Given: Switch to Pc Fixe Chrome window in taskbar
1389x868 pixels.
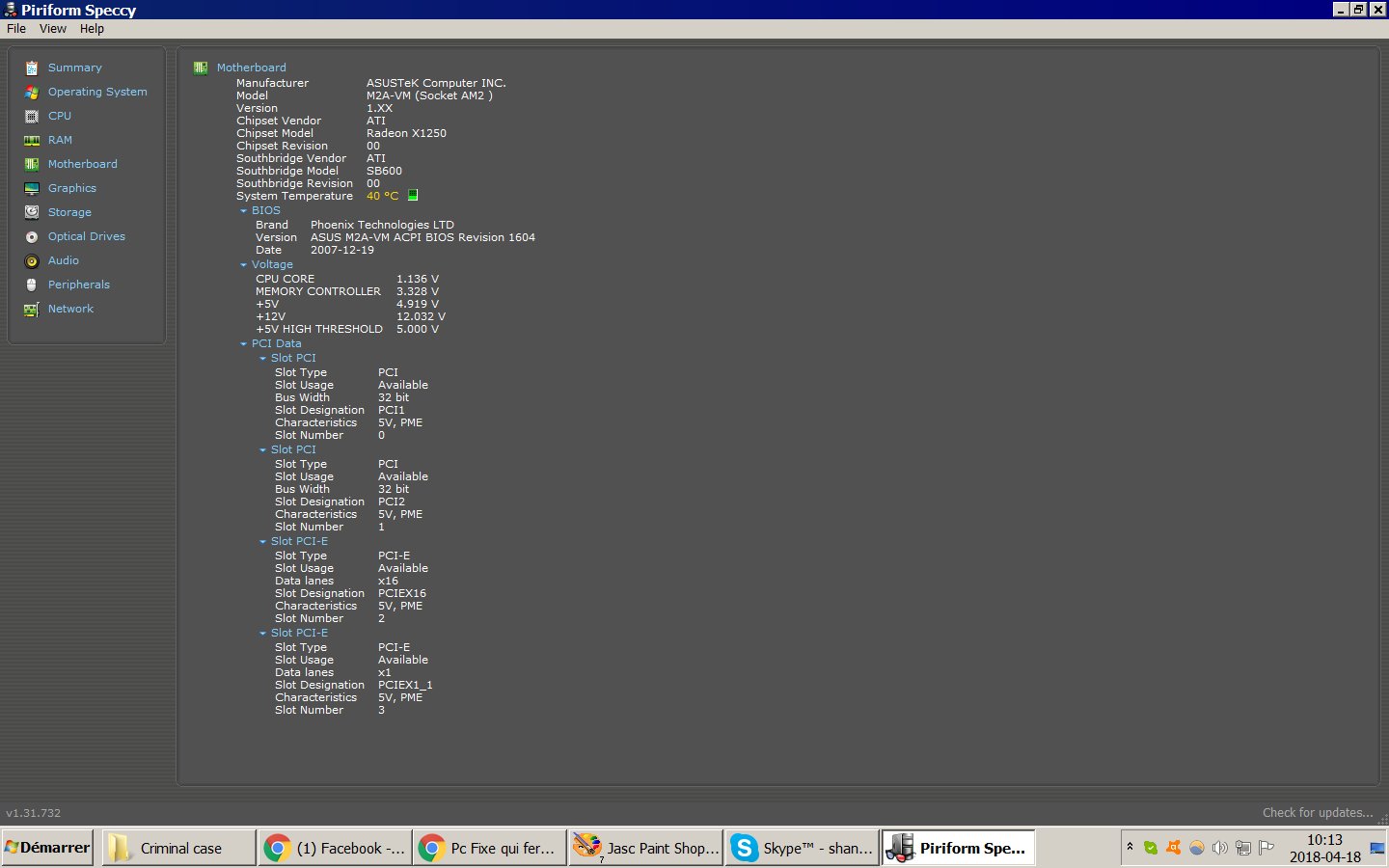Looking at the screenshot, I should tap(490, 848).
